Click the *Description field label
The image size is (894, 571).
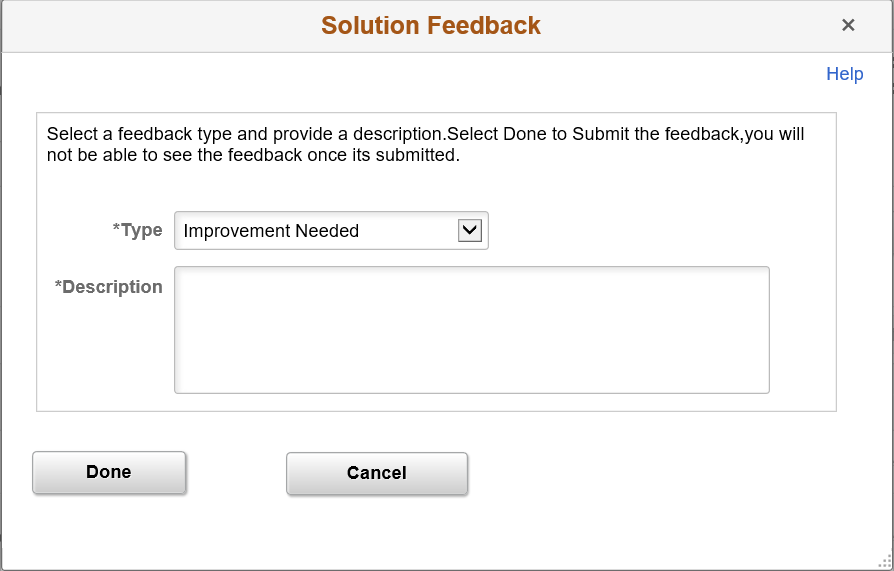[x=108, y=287]
